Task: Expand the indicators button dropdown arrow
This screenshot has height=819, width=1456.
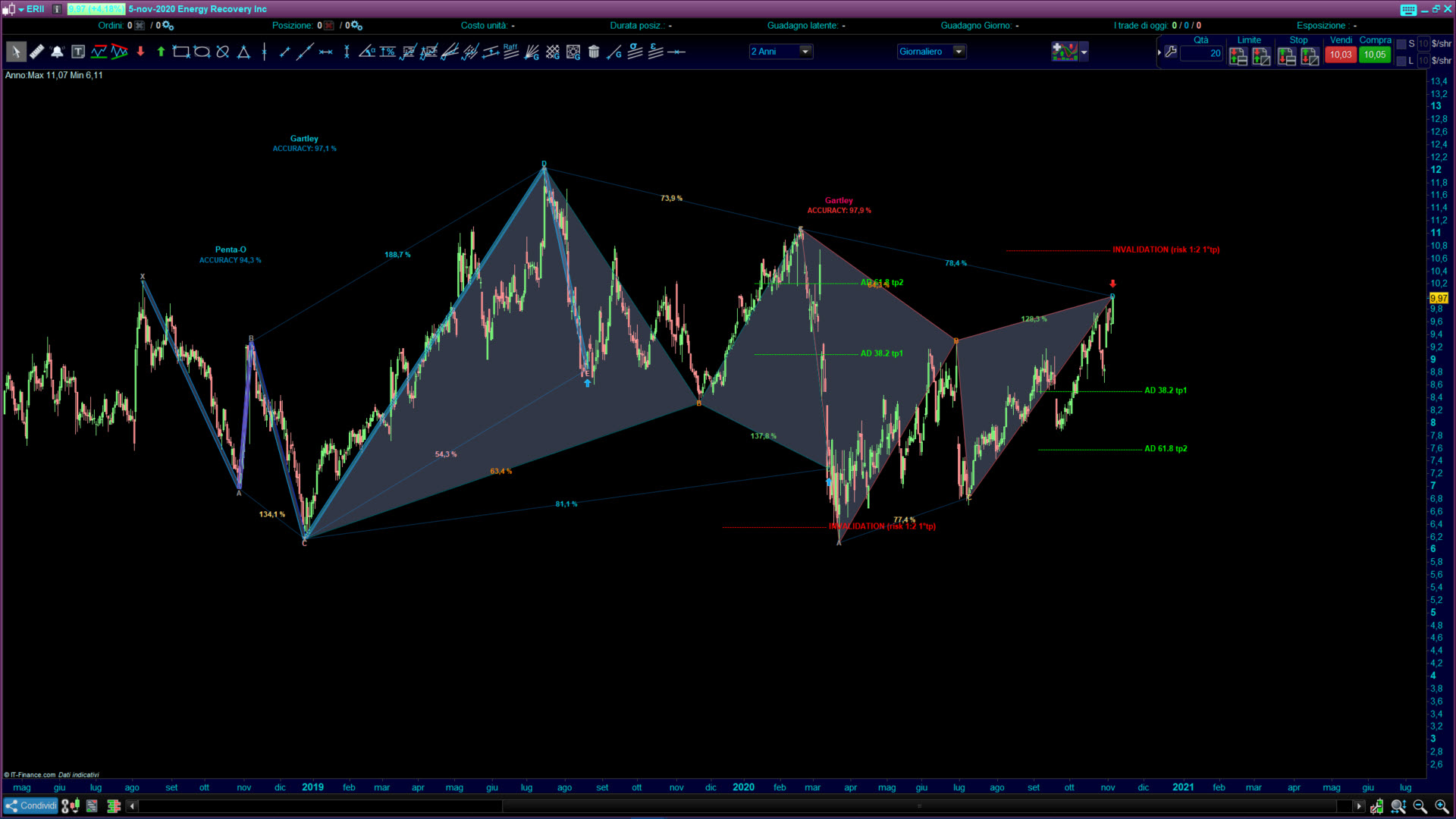Action: click(1084, 52)
